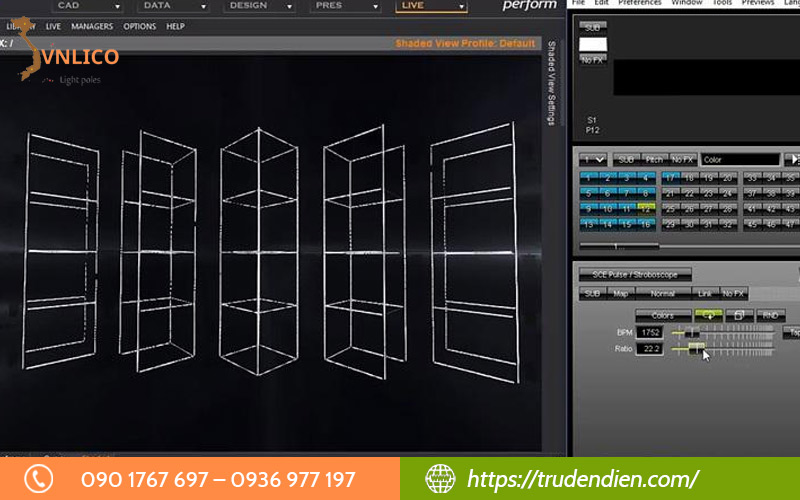The image size is (800, 500).
Task: Open the storage bank dropdown showing 1
Action: tap(593, 160)
